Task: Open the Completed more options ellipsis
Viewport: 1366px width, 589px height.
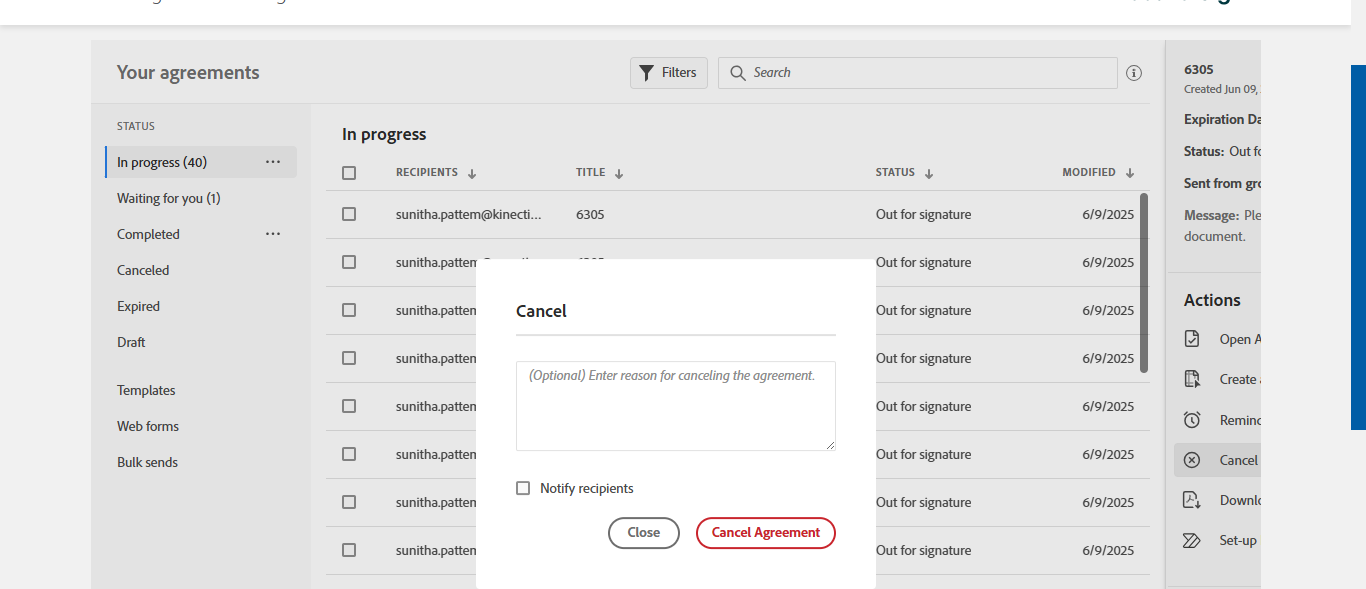Action: 273,234
